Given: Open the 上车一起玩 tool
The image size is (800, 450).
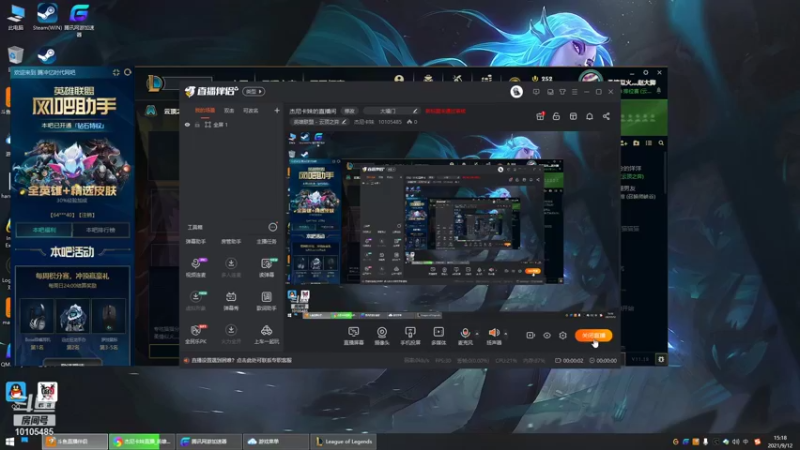Looking at the screenshot, I should click(x=266, y=334).
